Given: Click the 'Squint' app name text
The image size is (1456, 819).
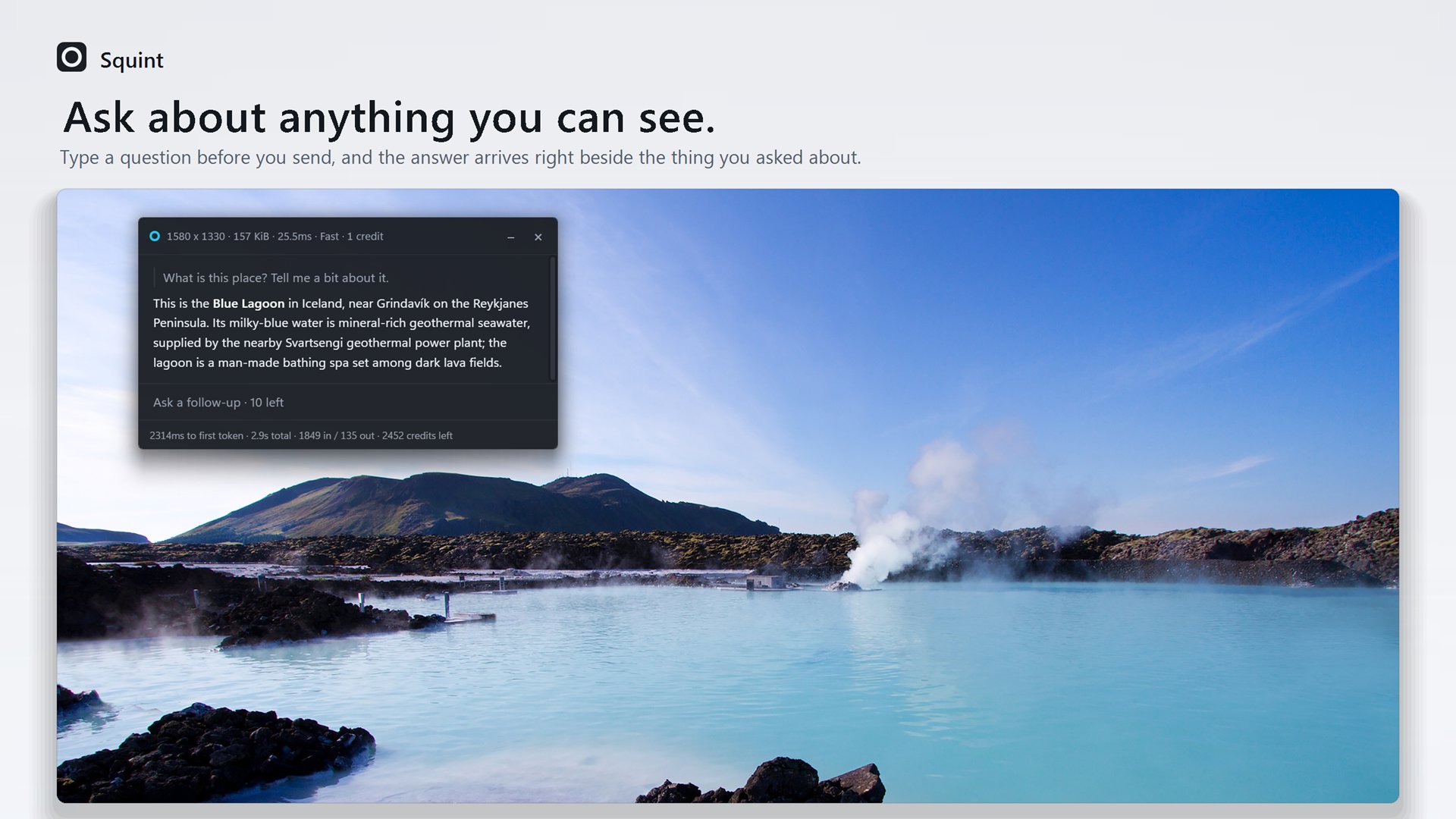Looking at the screenshot, I should tap(132, 60).
